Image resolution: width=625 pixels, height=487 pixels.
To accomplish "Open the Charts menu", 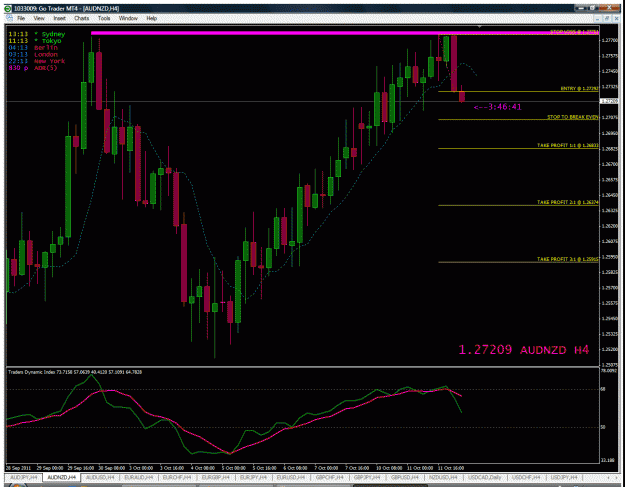I will 81,18.
